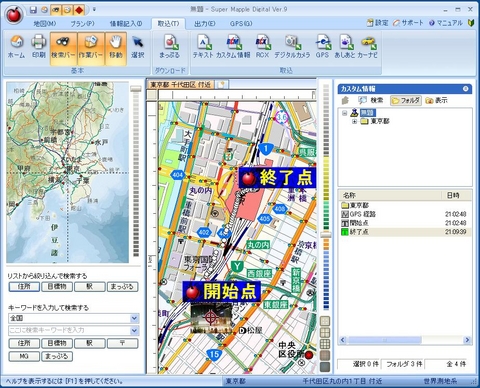Click the floppy disk save icon
Image resolution: width=480 pixels, height=388 pixels.
pyautogui.click(x=33, y=10)
